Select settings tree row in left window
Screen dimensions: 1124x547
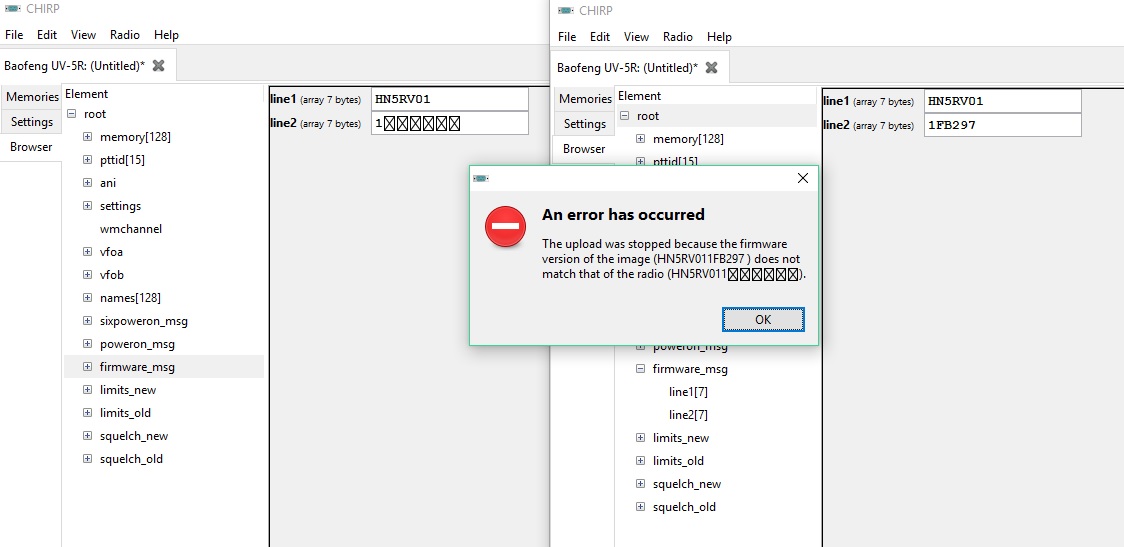(163, 206)
